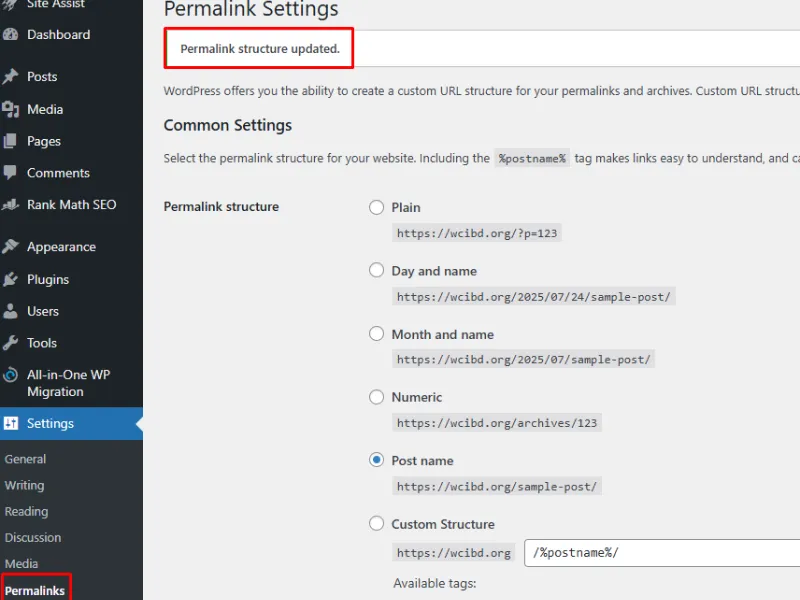Click the Posts pushpin icon
800x600 pixels.
coord(10,77)
